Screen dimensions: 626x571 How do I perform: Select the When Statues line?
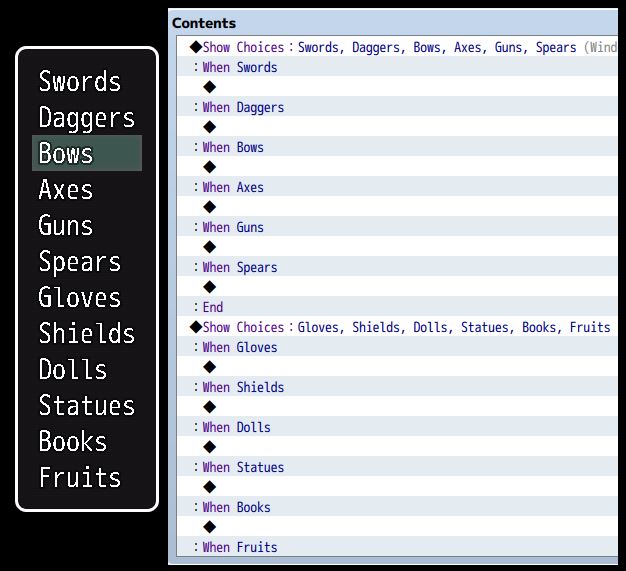click(x=397, y=466)
